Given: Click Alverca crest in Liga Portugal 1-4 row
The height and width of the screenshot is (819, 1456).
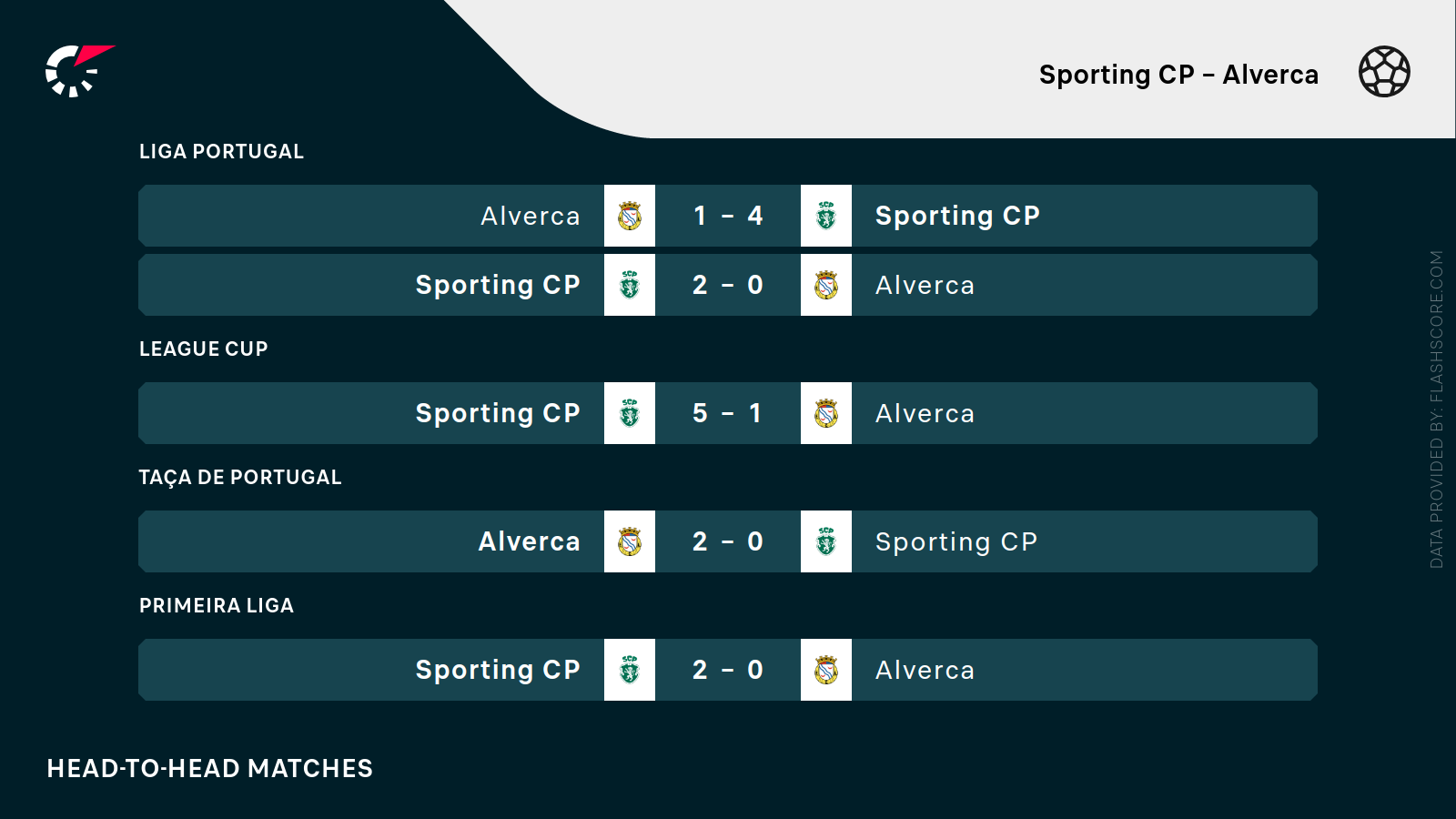Looking at the screenshot, I should (630, 216).
